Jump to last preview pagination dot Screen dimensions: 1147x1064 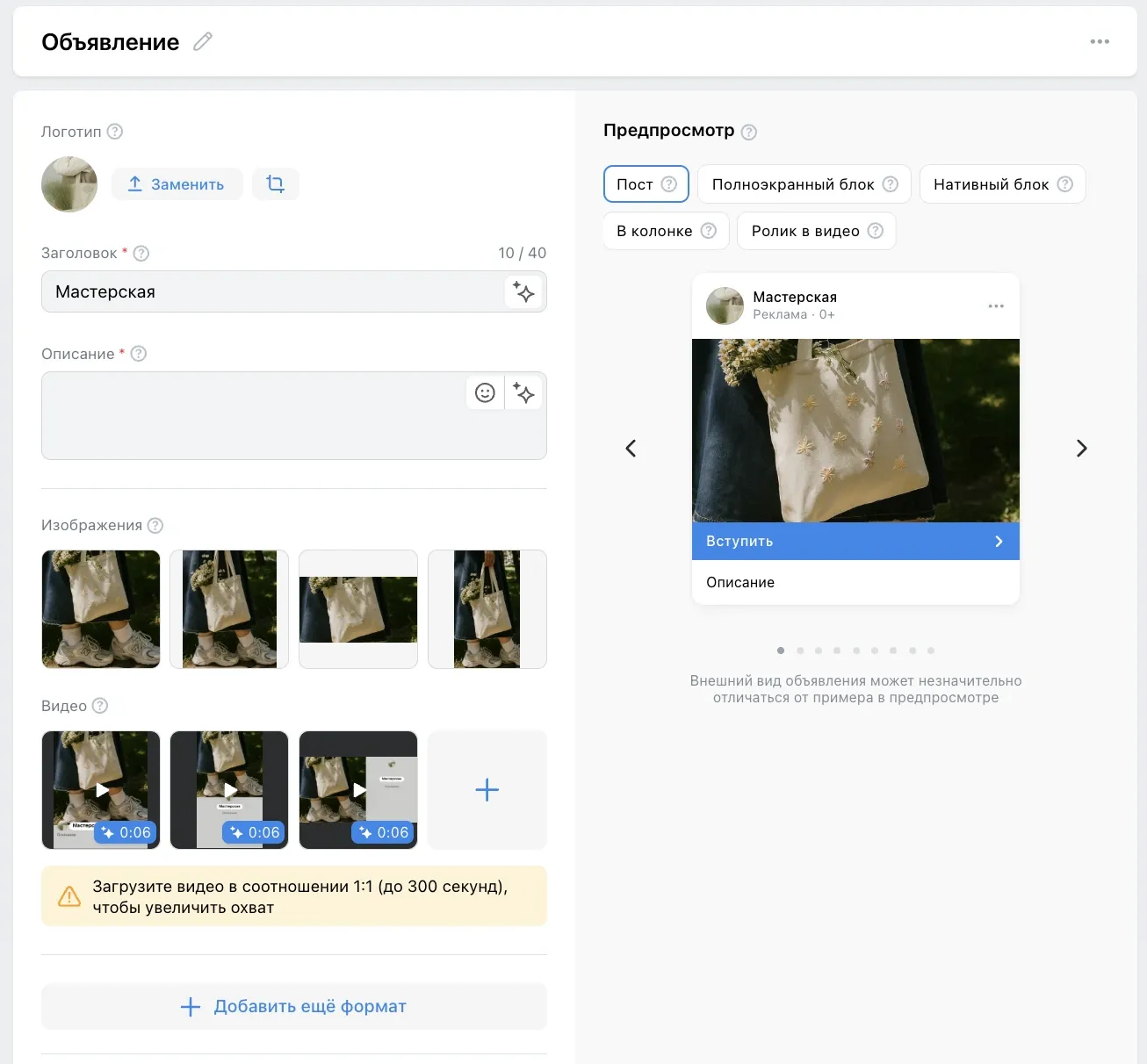[x=931, y=651]
